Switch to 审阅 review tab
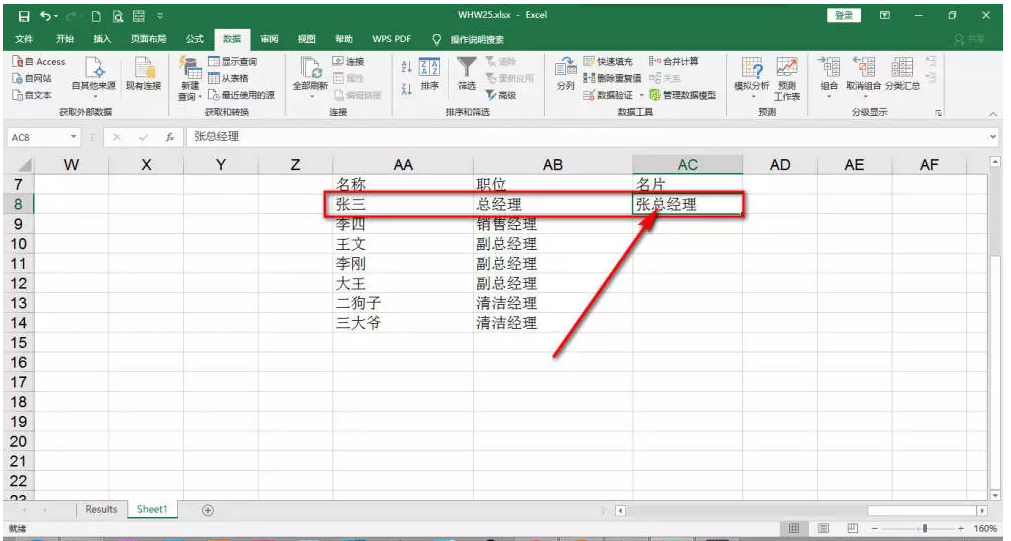 [270, 39]
